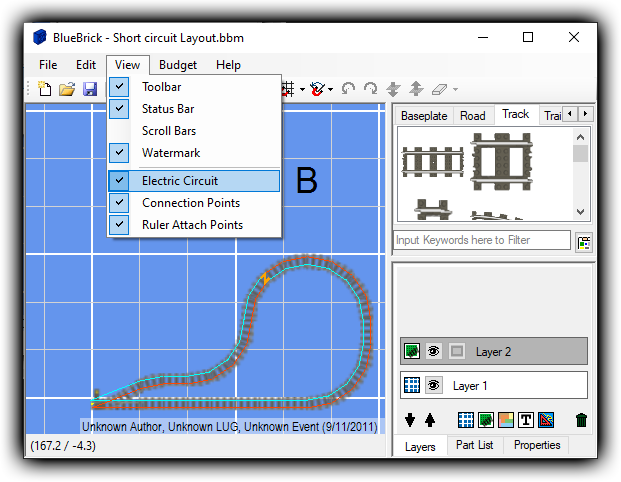The height and width of the screenshot is (482, 621).
Task: Toggle Watermark display option
Action: (194, 153)
